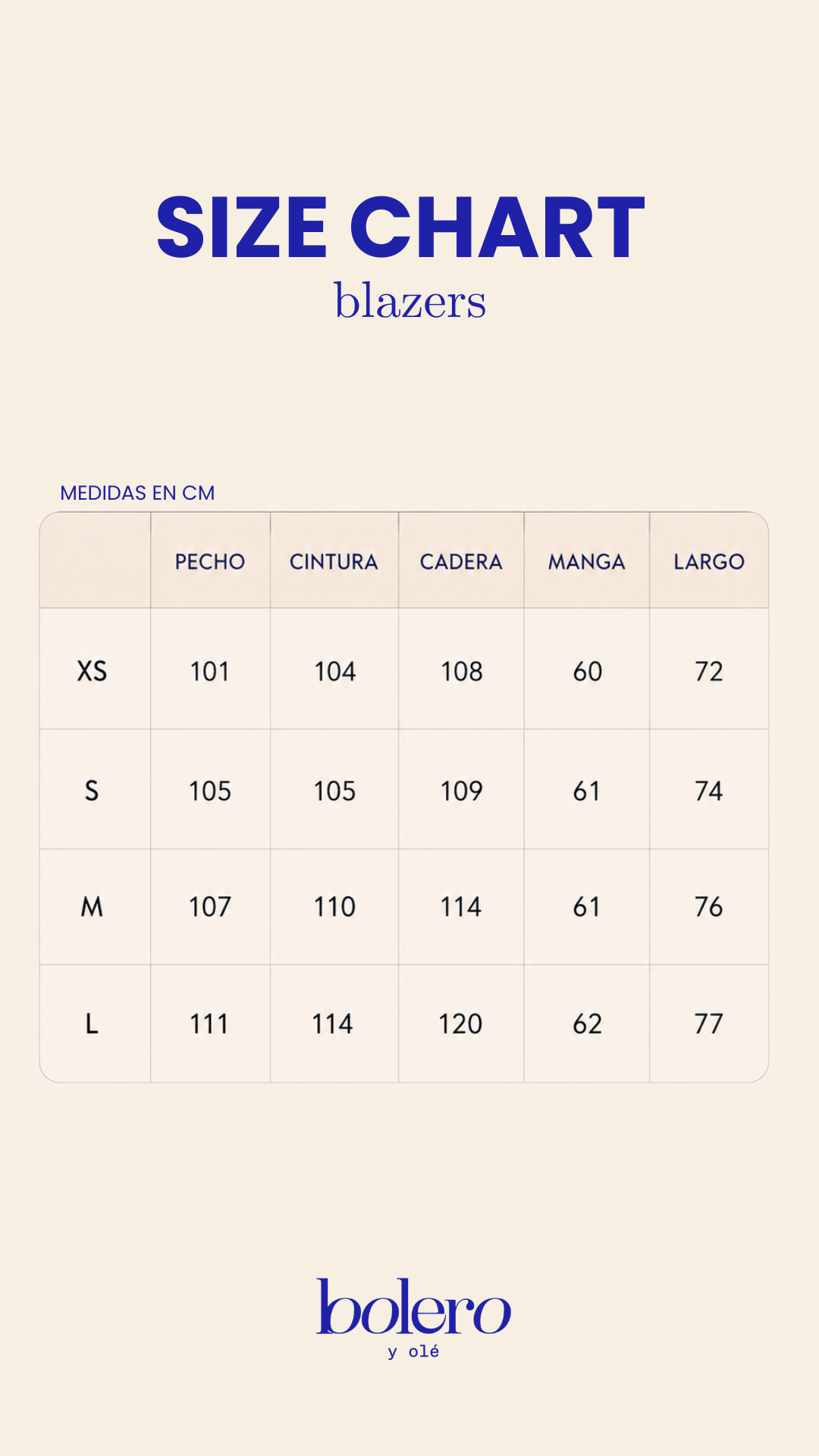Select the PECHO column header
The image size is (819, 1456).
tap(210, 562)
